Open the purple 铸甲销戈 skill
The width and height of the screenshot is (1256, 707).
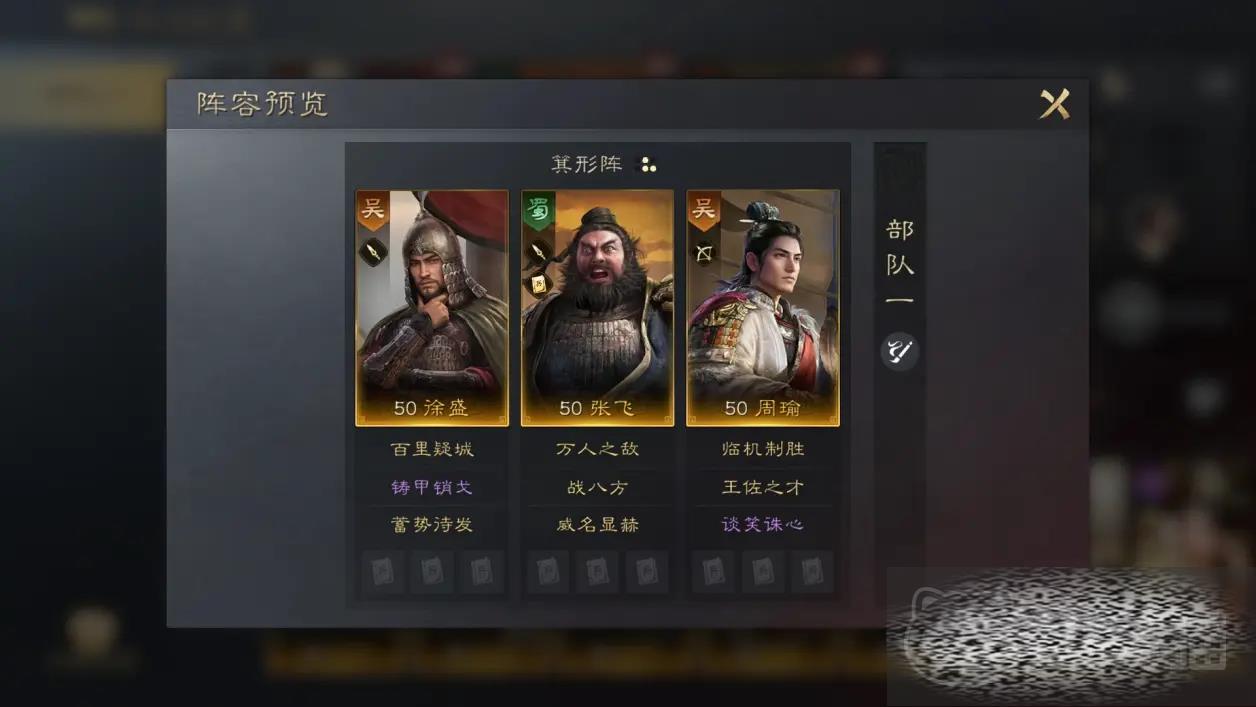pyautogui.click(x=432, y=487)
